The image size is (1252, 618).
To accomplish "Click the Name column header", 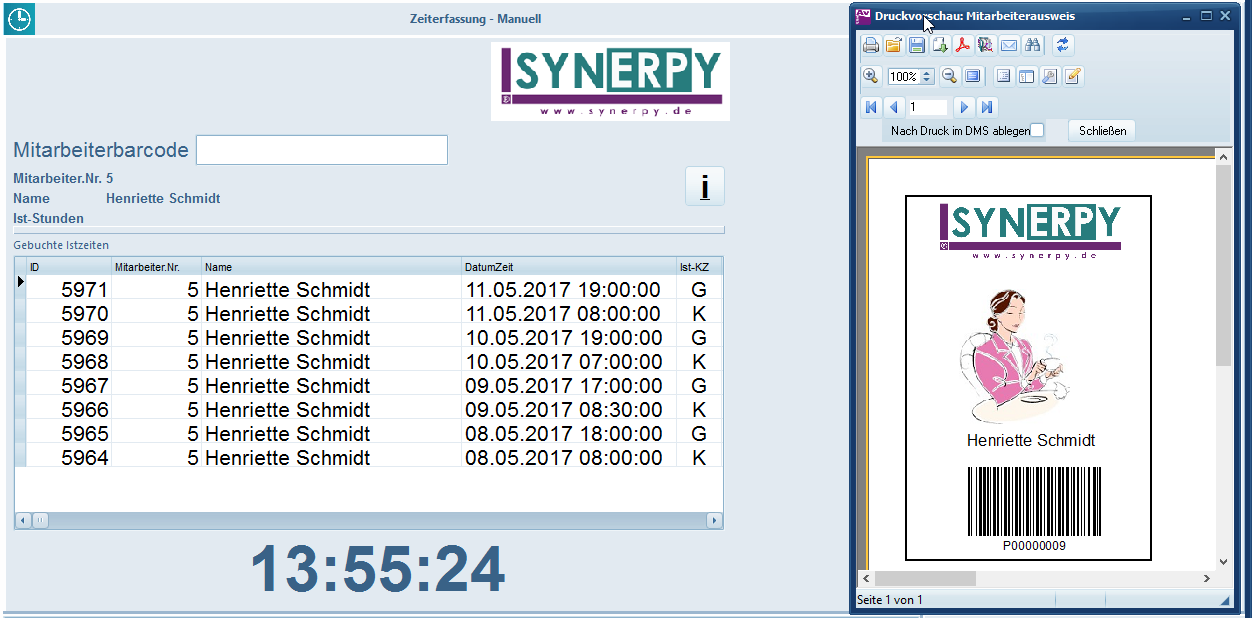I will [x=330, y=267].
